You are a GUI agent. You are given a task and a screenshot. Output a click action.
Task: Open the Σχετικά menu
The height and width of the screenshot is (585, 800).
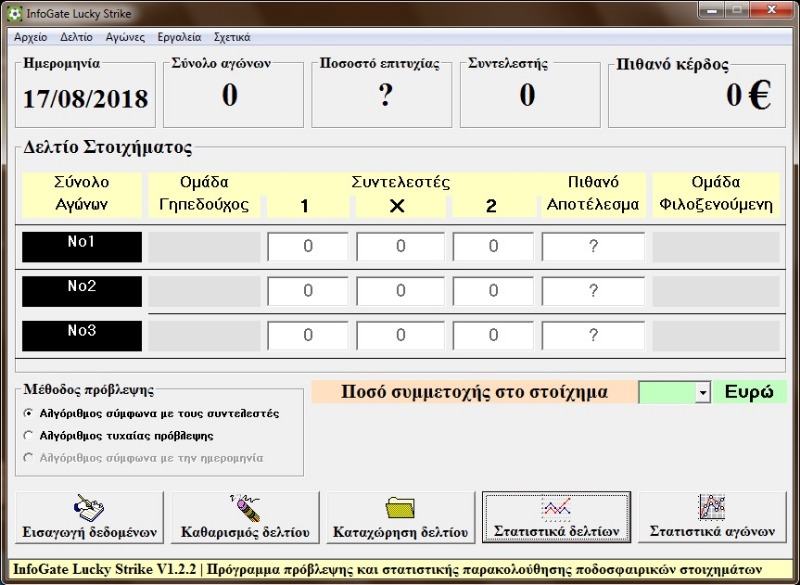point(232,37)
